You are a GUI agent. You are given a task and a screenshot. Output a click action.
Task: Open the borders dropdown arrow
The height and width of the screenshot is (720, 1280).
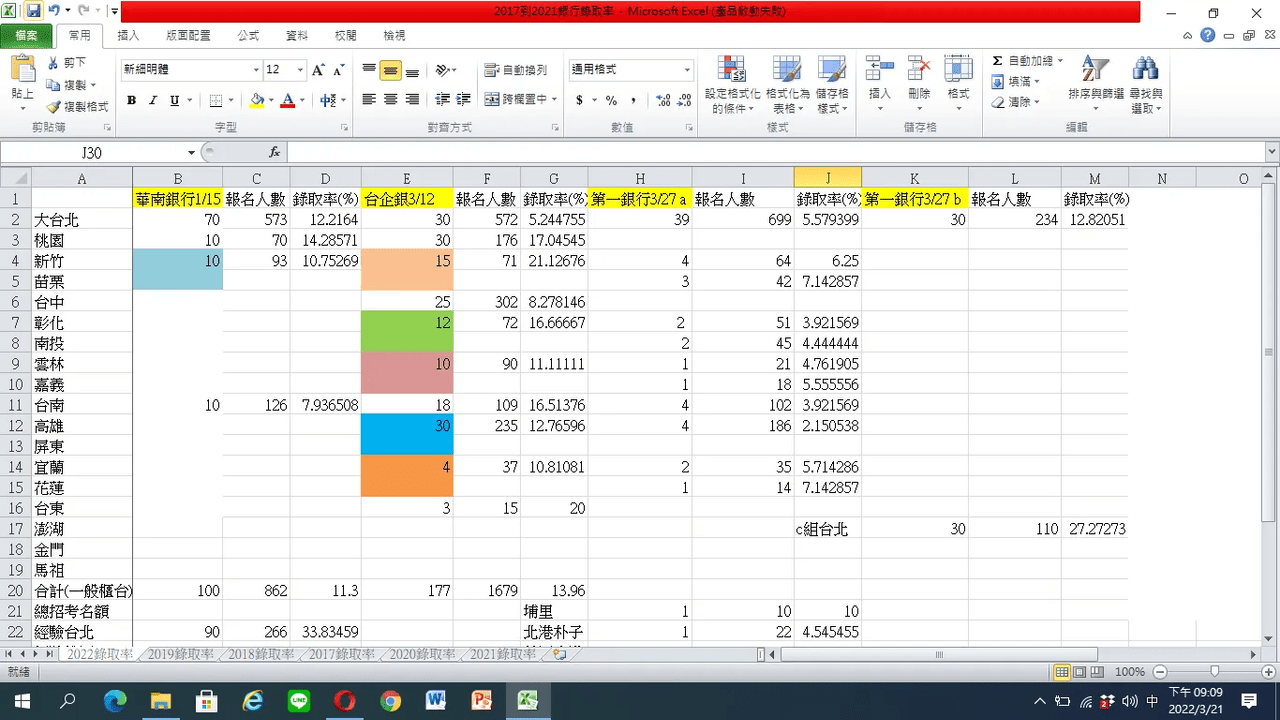pos(231,100)
